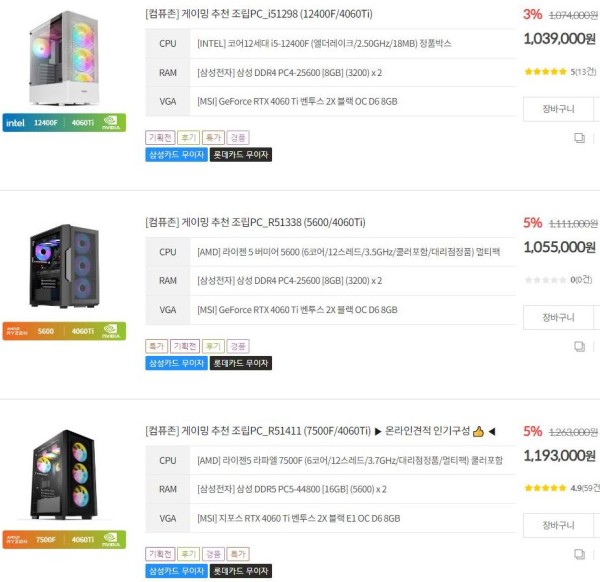Image resolution: width=600 pixels, height=582 pixels.
Task: Open new-window icon for i51298 listing
Action: click(579, 138)
